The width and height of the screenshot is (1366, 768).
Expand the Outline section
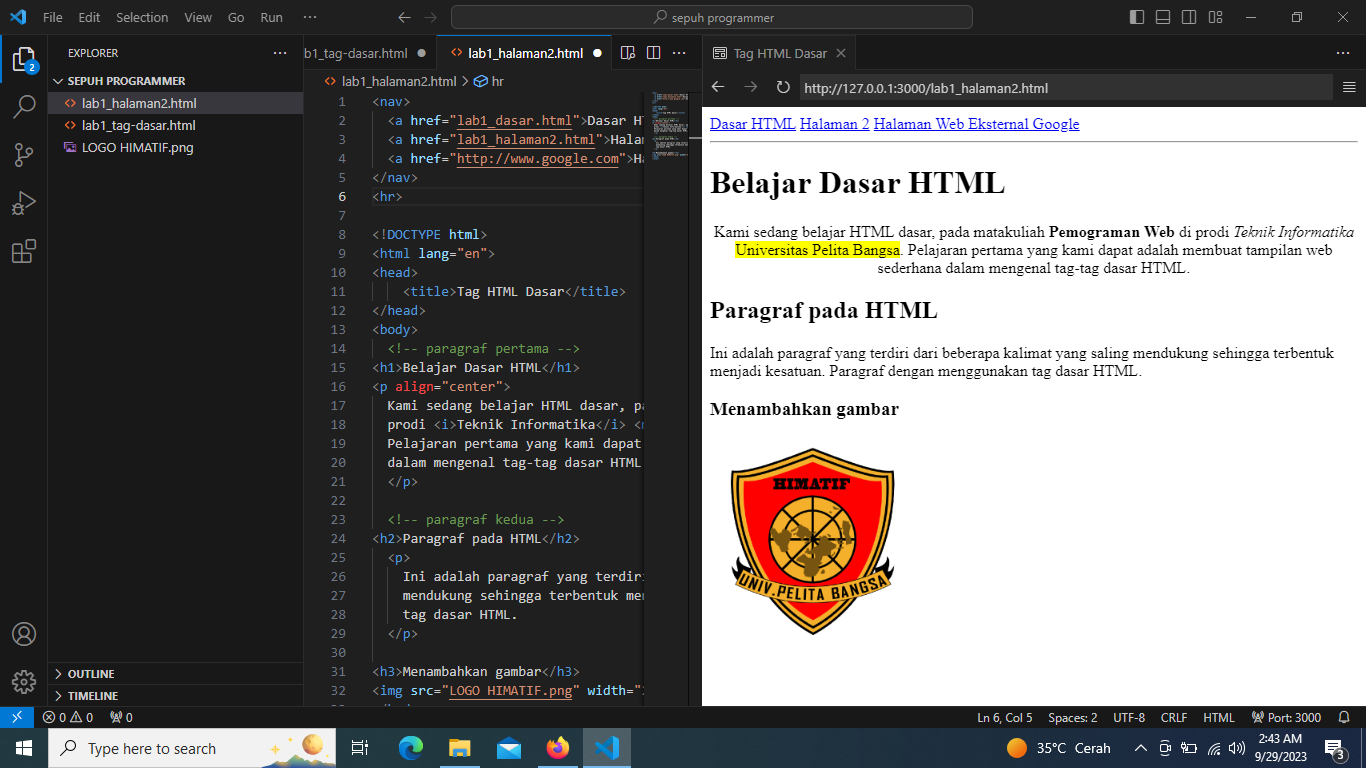click(x=90, y=673)
